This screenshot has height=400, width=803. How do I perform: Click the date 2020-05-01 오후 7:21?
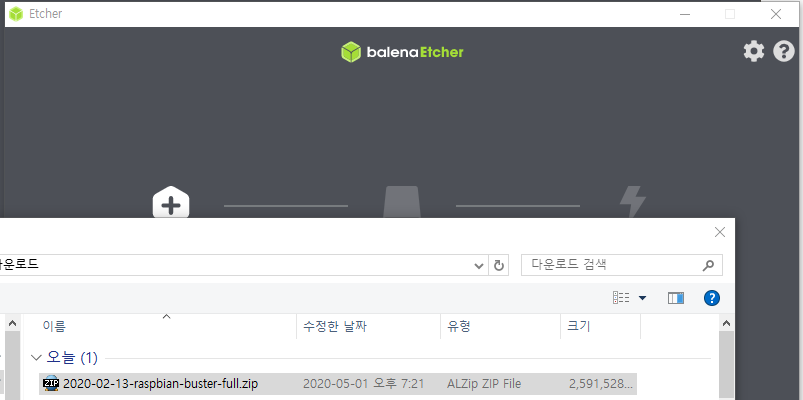click(364, 384)
